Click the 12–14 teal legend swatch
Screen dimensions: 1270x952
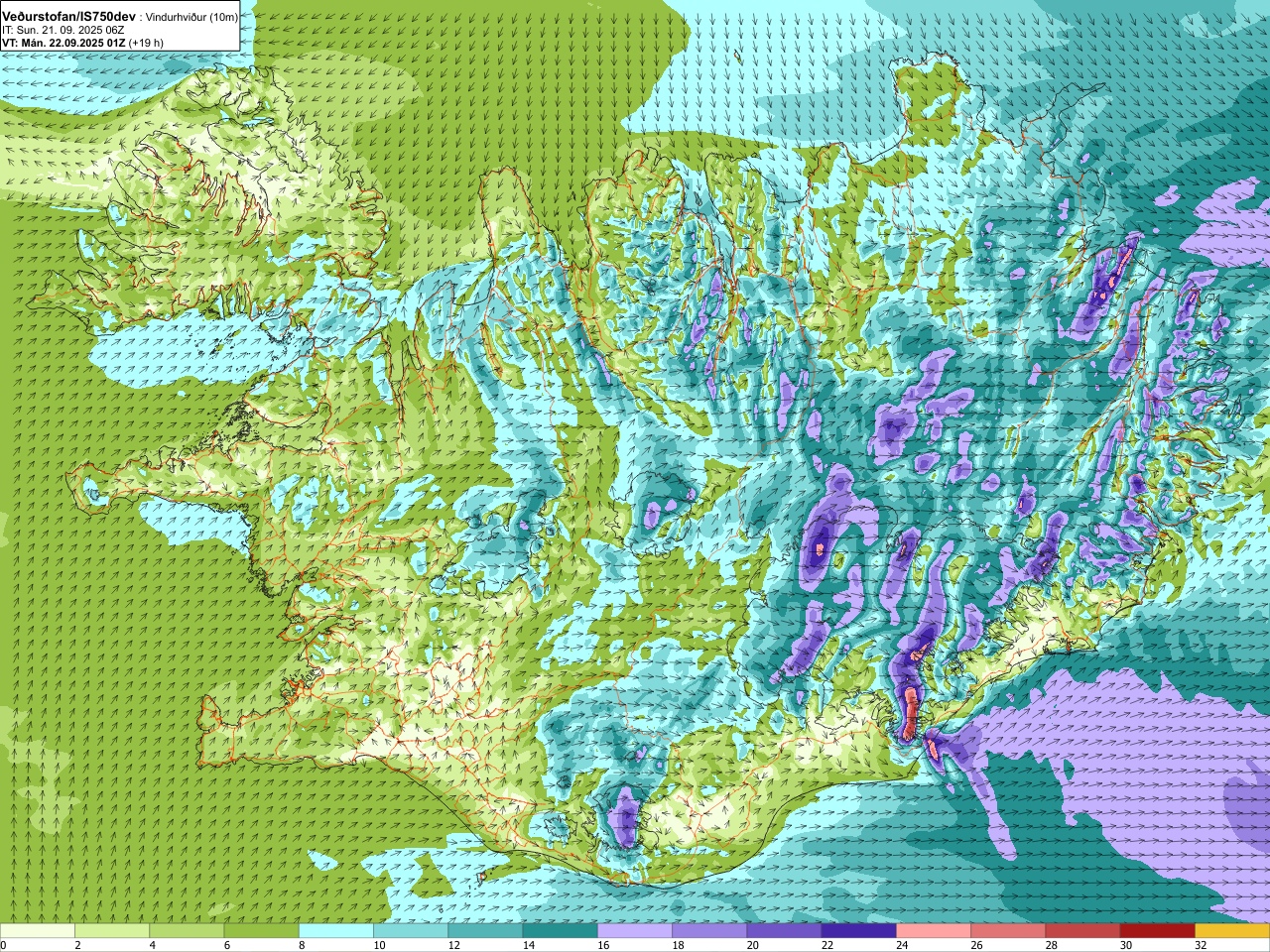tap(485, 930)
